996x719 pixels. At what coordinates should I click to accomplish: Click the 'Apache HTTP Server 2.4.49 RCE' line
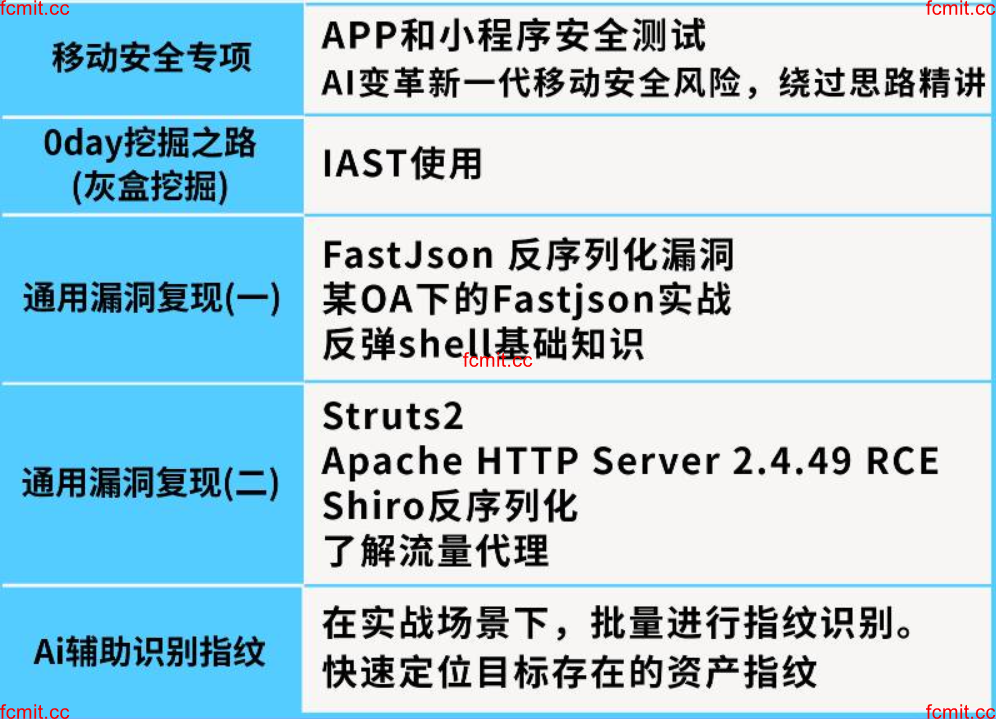631,461
